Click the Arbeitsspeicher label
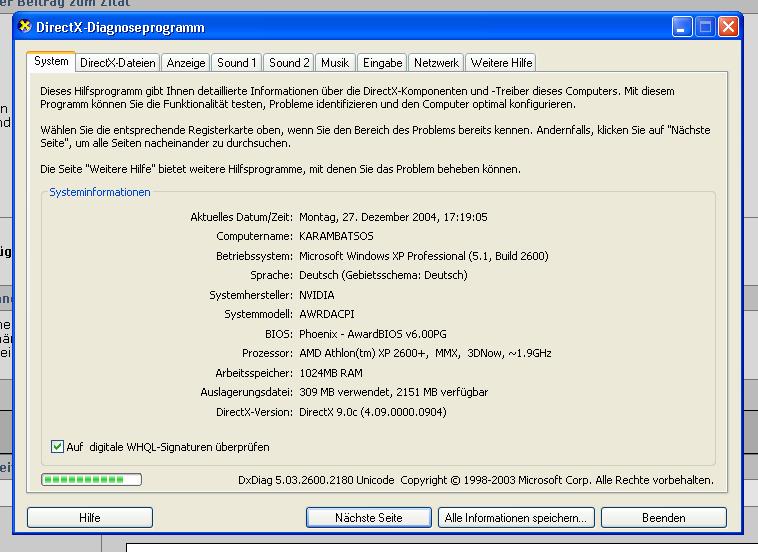Viewport: 758px width, 552px height. (x=254, y=373)
